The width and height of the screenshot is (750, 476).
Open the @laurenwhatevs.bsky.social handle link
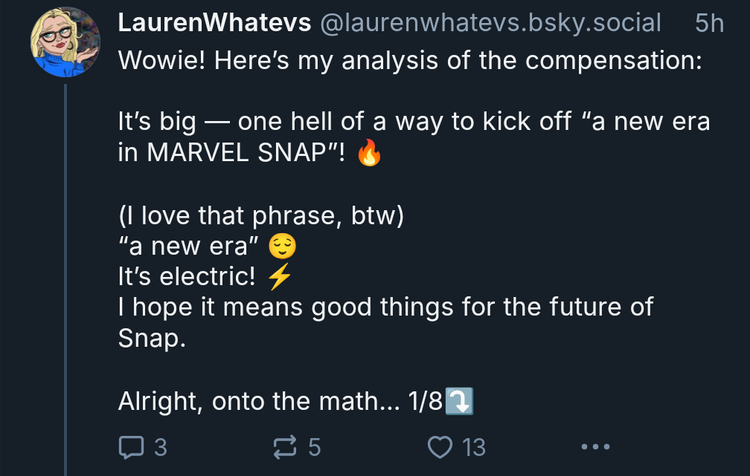coord(491,22)
